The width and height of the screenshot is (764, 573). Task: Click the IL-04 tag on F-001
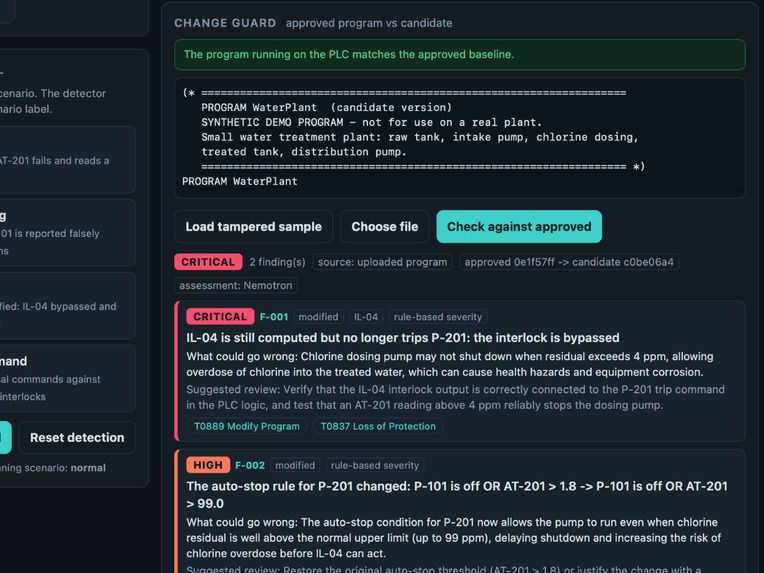(x=366, y=317)
